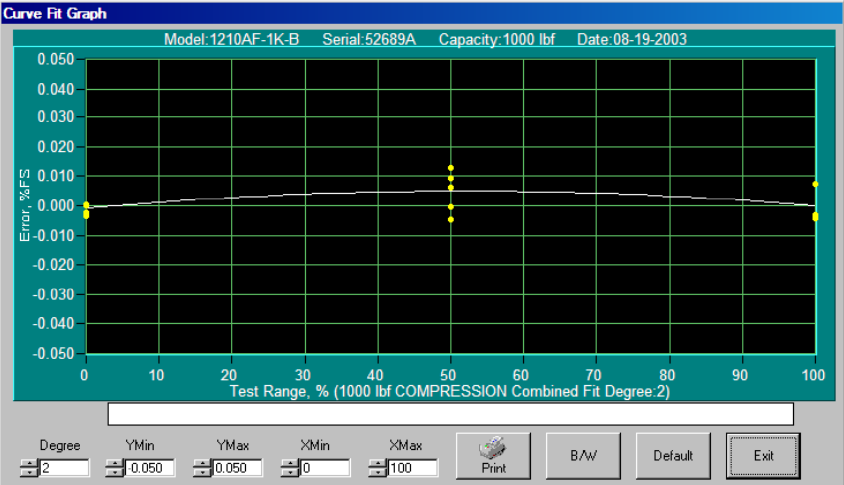This screenshot has height=485, width=844.
Task: Click the upper yellow data point at 100%
Action: coord(816,184)
